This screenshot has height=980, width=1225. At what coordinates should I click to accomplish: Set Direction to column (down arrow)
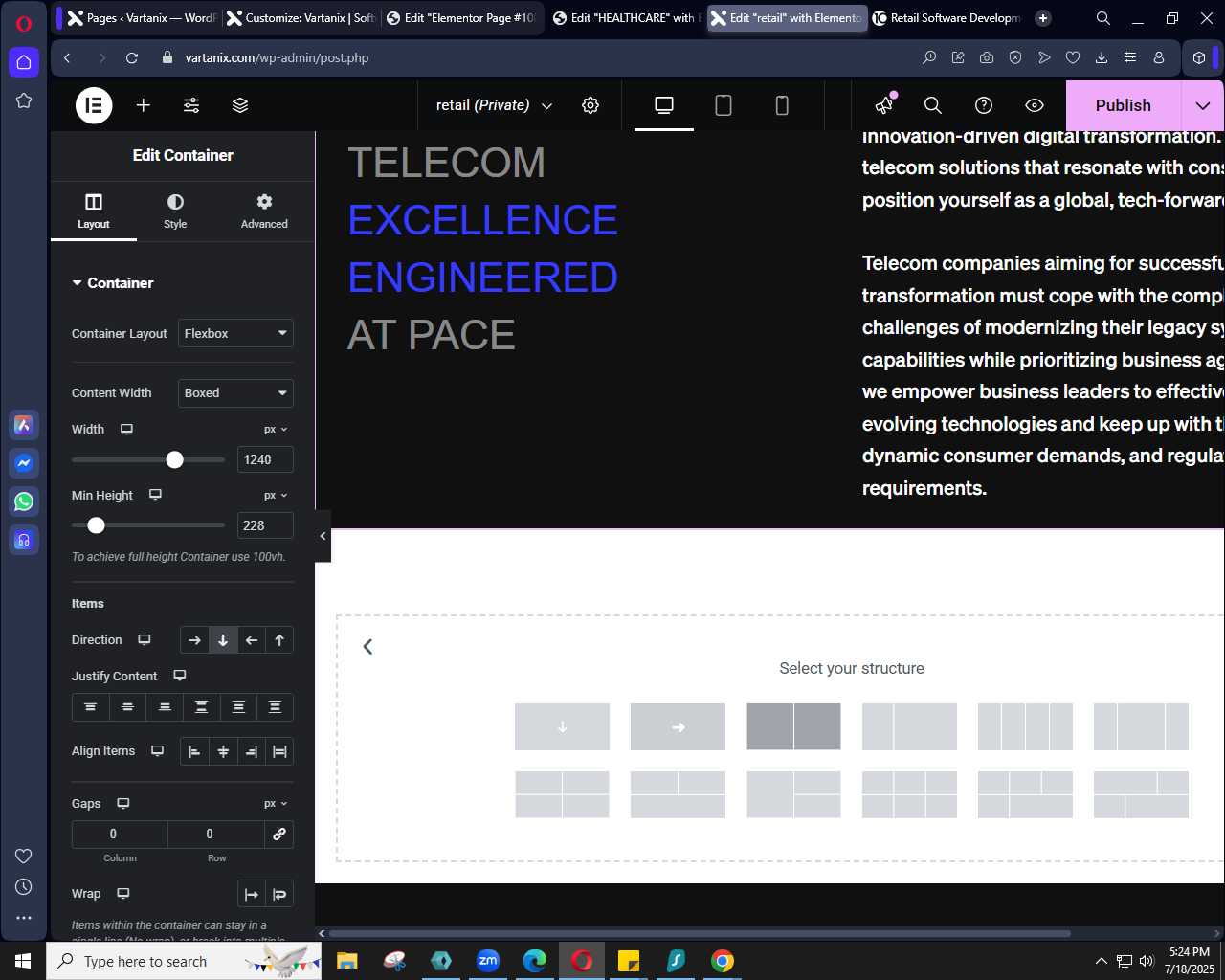coord(223,640)
